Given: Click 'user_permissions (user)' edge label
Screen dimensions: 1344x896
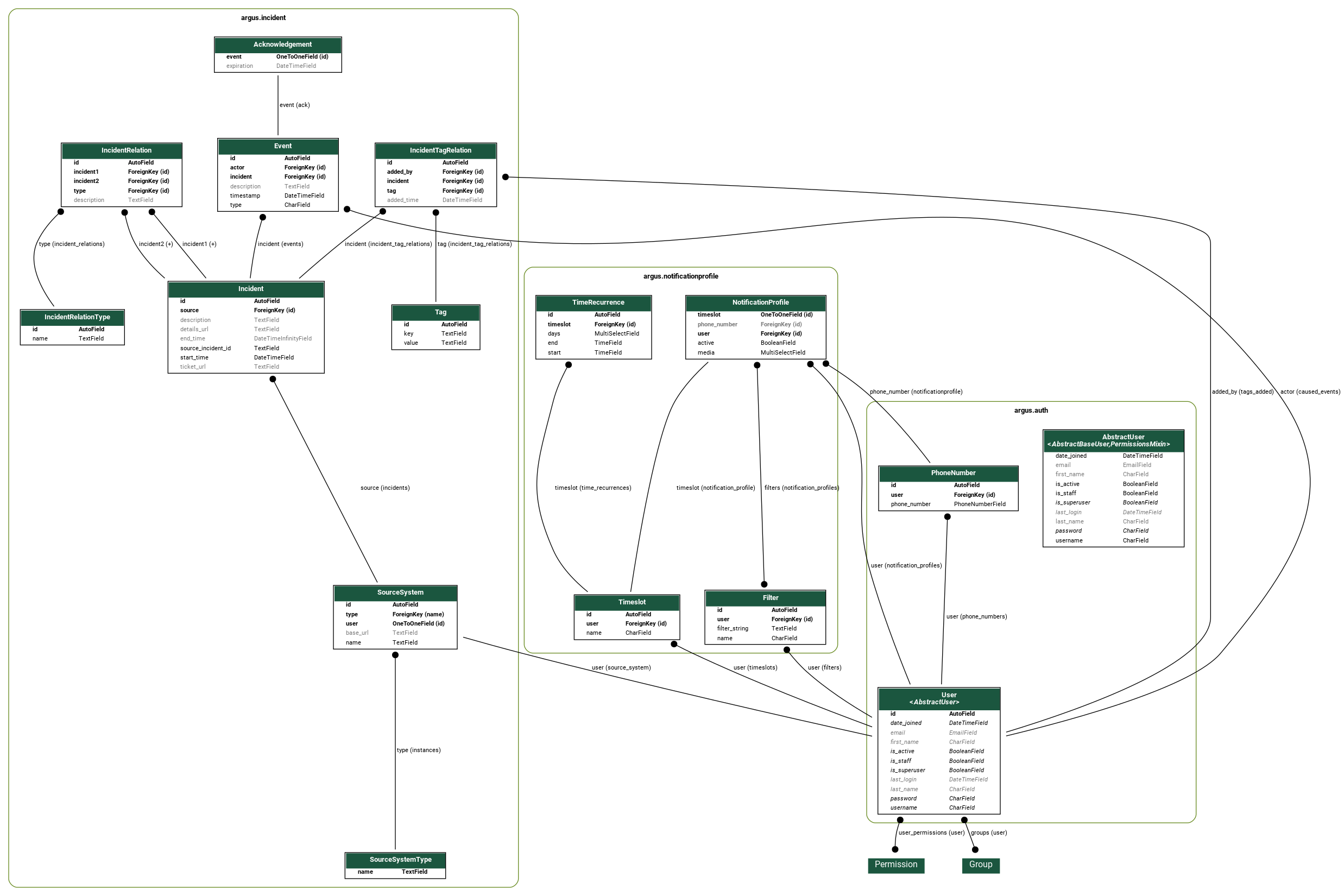Looking at the screenshot, I should [931, 833].
